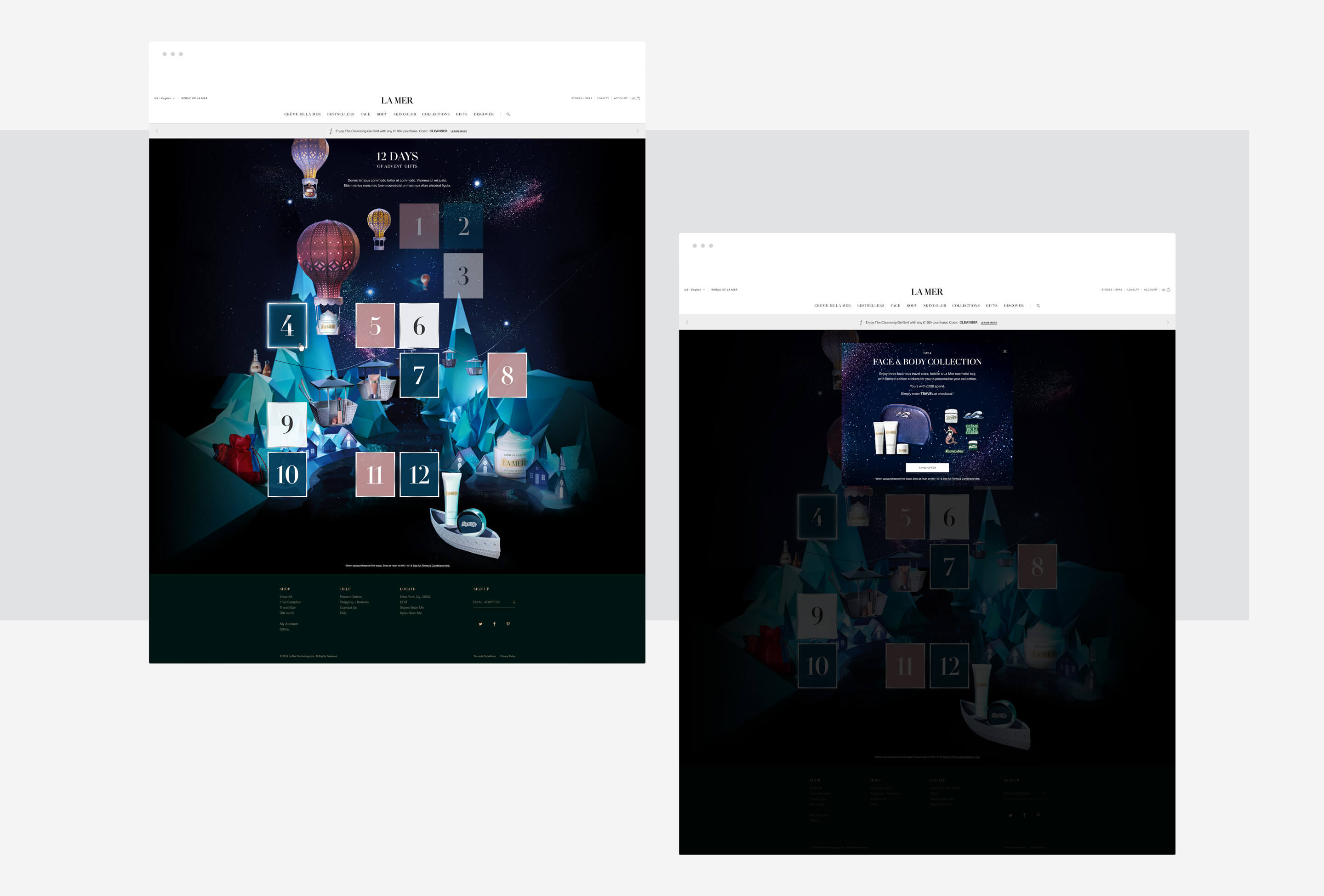Open advent day 10 tile in left window

pos(287,474)
